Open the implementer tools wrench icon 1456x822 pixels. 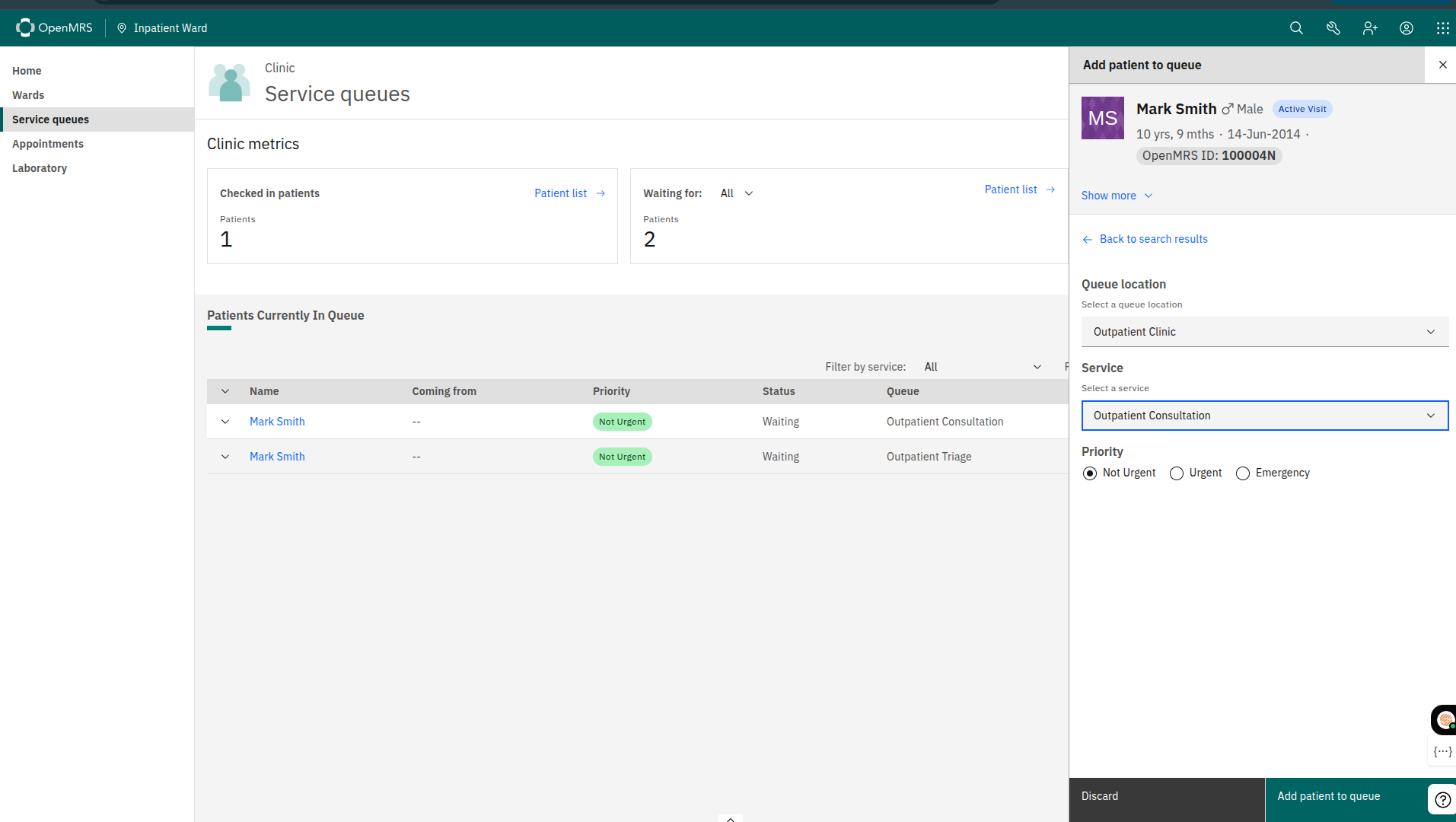click(1333, 28)
